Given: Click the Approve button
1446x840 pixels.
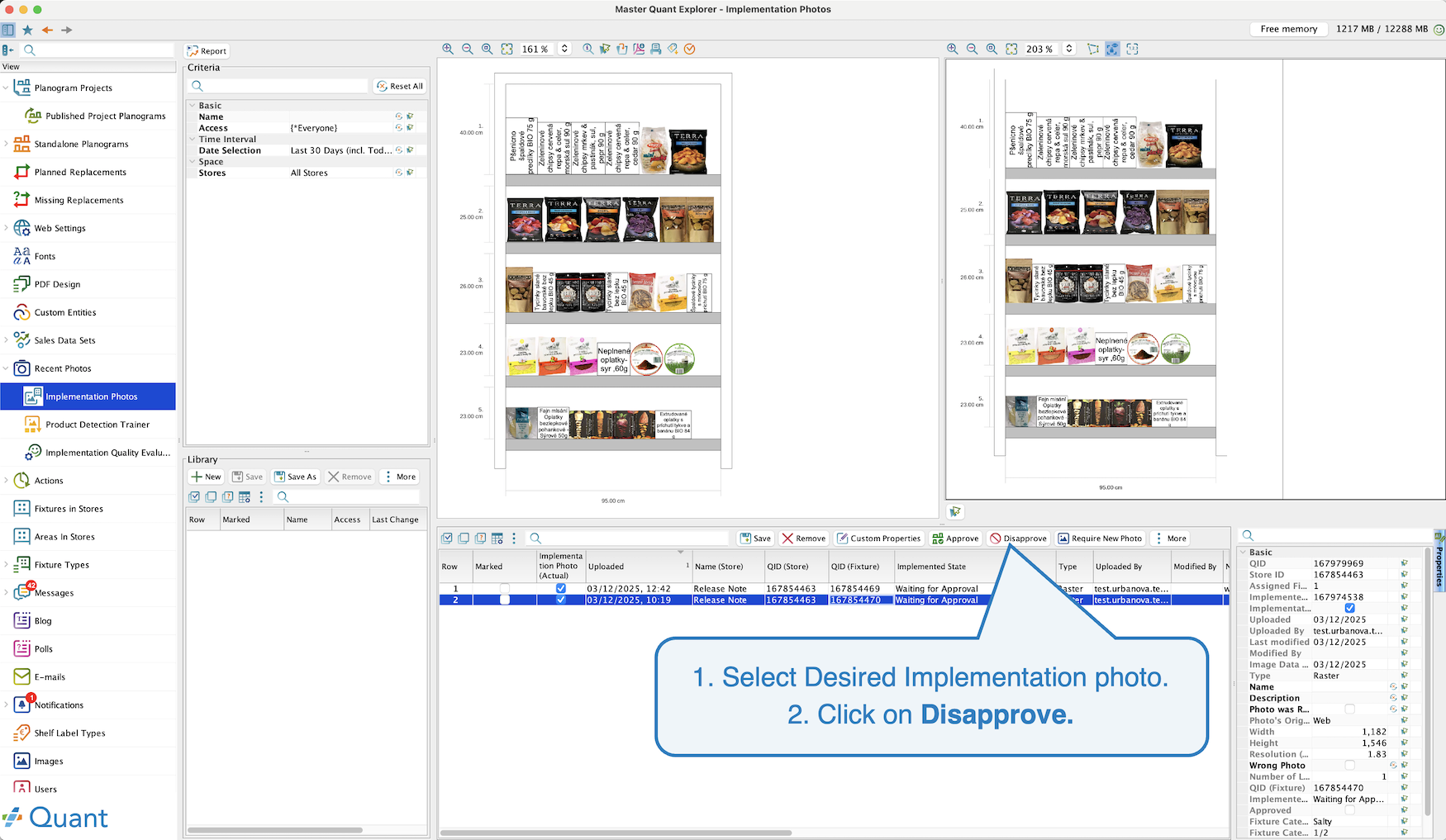Looking at the screenshot, I should (955, 539).
